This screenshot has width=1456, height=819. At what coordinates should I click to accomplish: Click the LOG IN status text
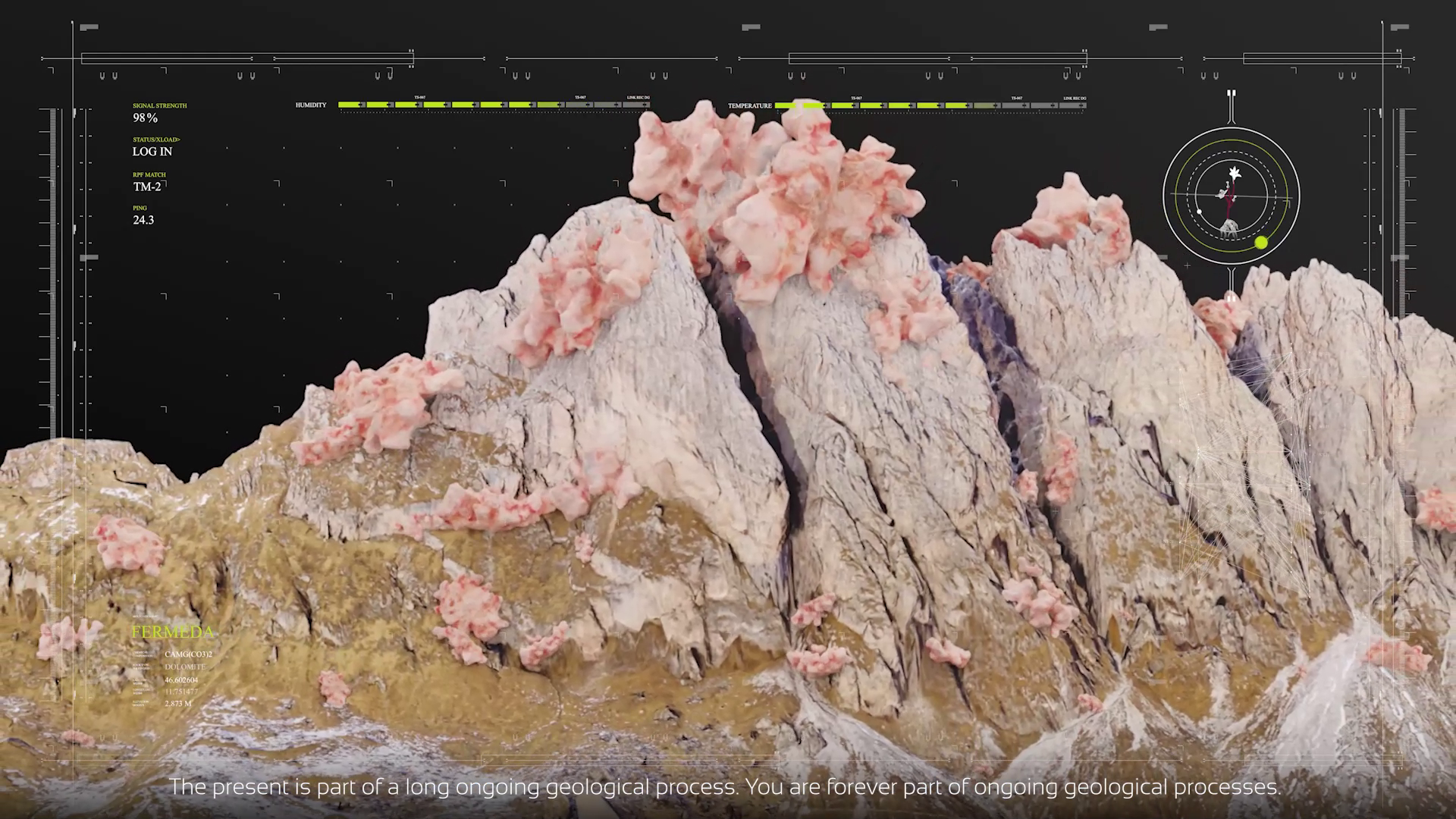pos(152,152)
